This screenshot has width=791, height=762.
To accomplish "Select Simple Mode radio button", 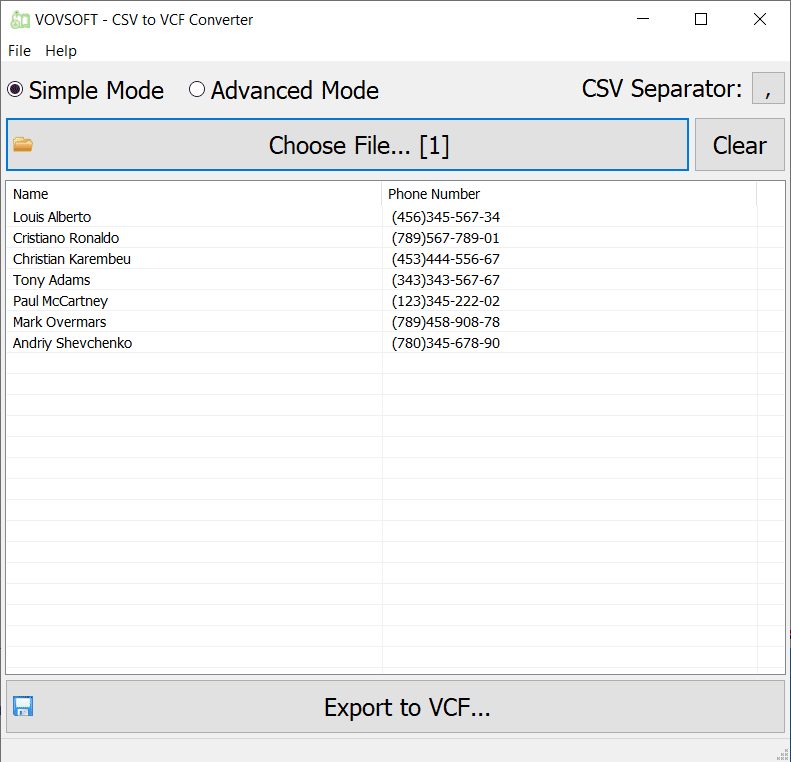I will click(15, 90).
